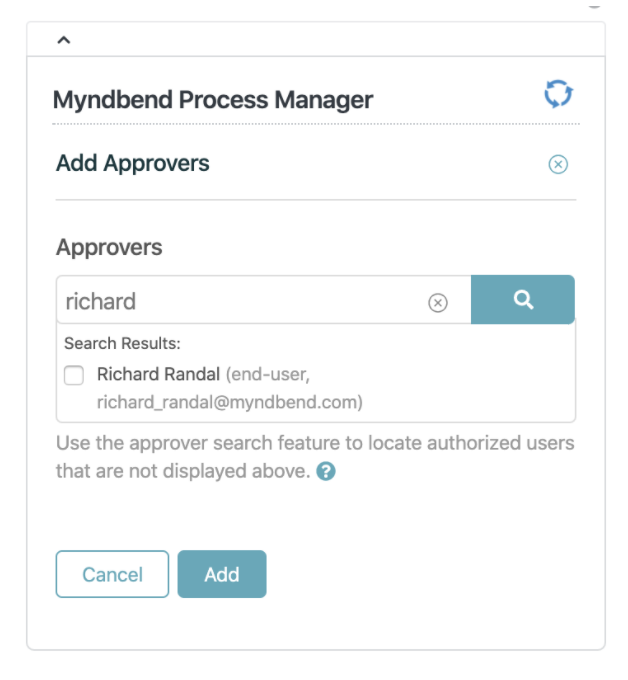Image resolution: width=628 pixels, height=680 pixels.
Task: Run the approver search with magnifier button
Action: point(523,300)
